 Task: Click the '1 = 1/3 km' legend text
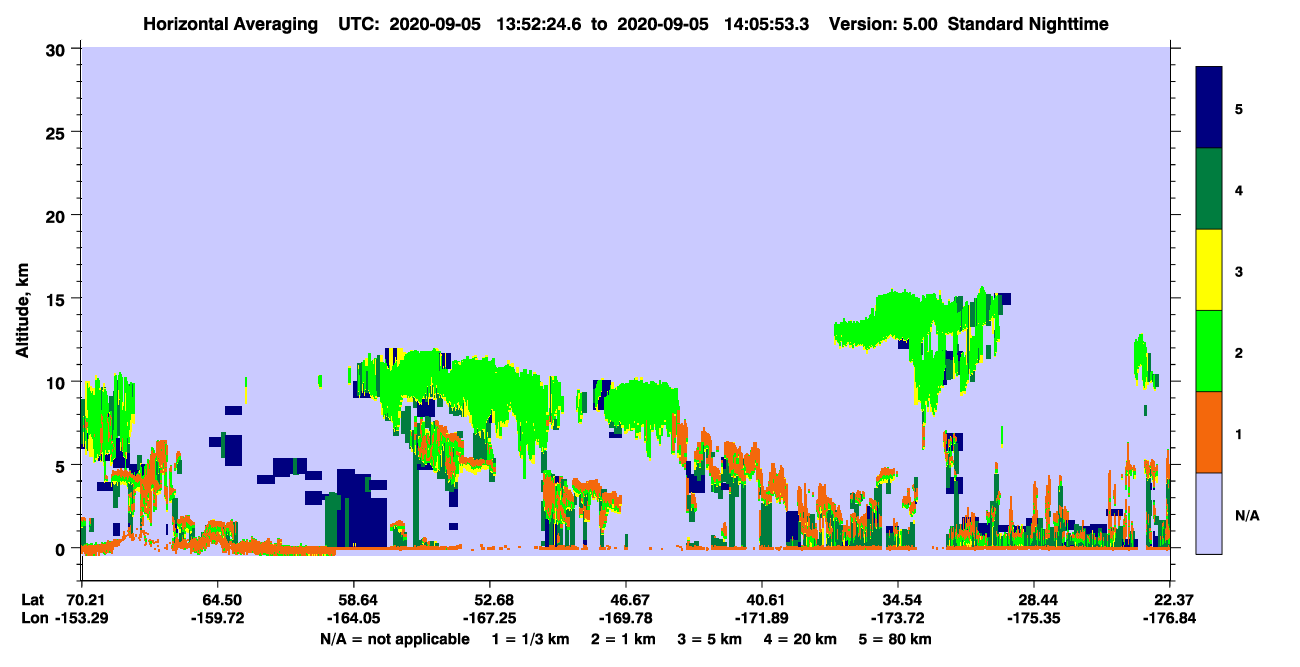click(533, 639)
